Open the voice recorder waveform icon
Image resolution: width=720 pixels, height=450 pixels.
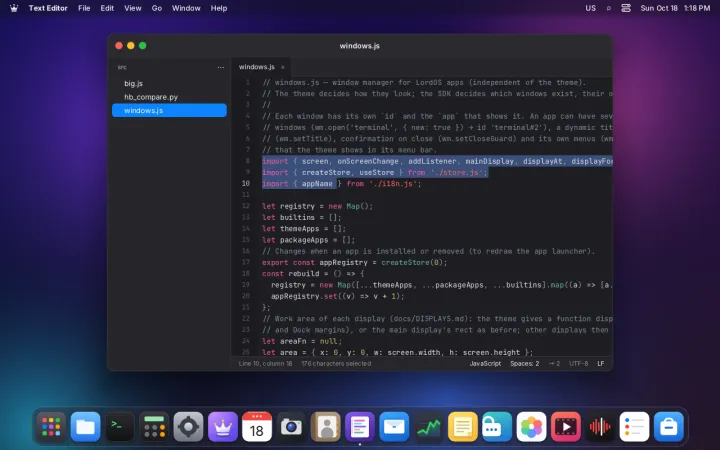tap(600, 427)
